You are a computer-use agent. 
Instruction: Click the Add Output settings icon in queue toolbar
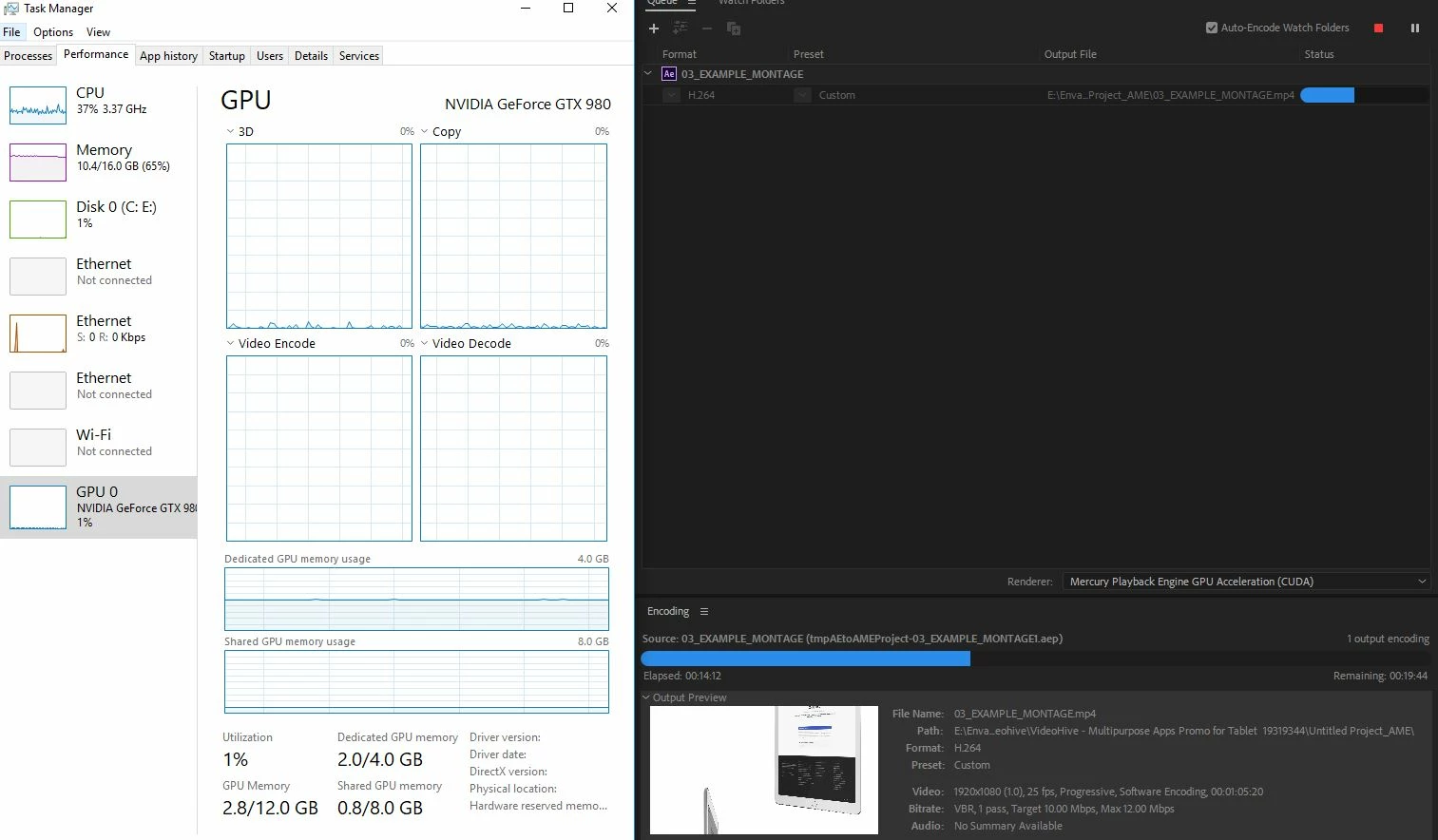click(681, 29)
